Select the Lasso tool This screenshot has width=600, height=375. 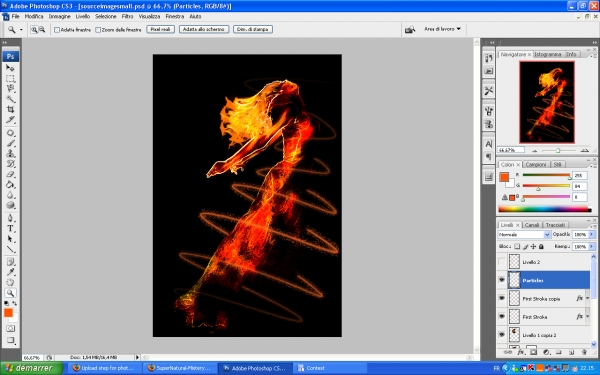(10, 89)
